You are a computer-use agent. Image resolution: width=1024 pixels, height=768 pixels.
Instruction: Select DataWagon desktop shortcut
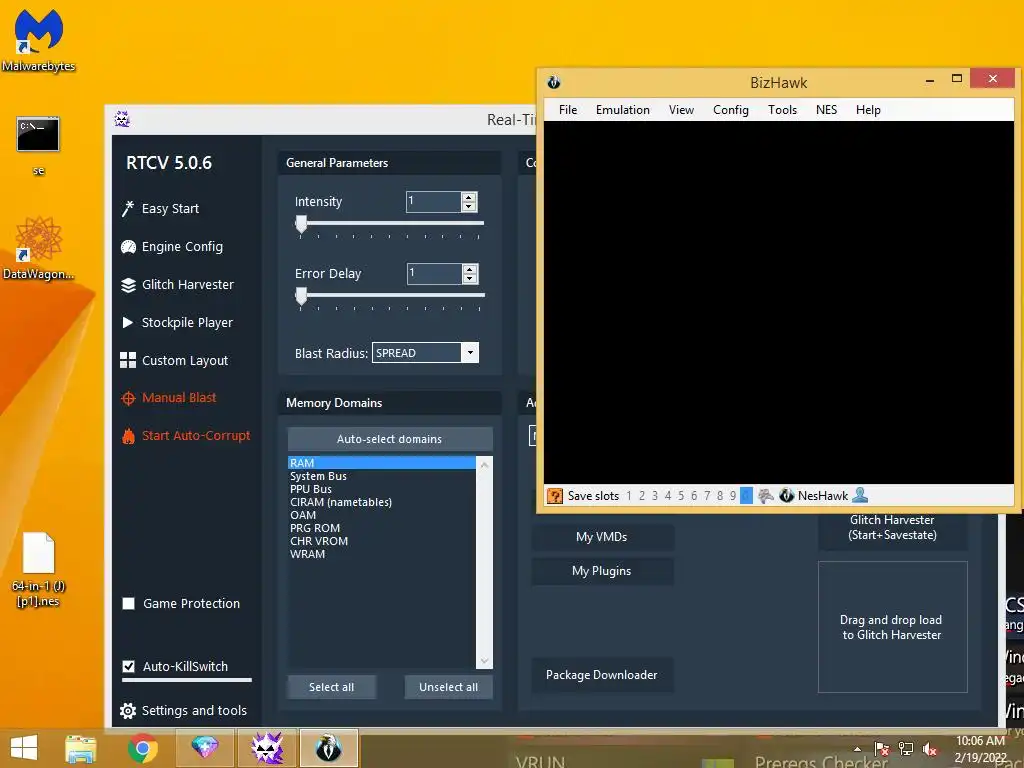point(39,248)
